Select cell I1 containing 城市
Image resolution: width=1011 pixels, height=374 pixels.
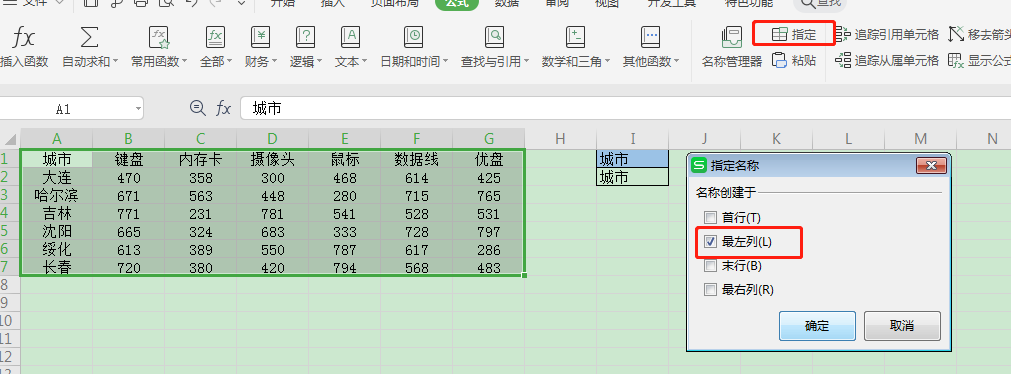633,159
